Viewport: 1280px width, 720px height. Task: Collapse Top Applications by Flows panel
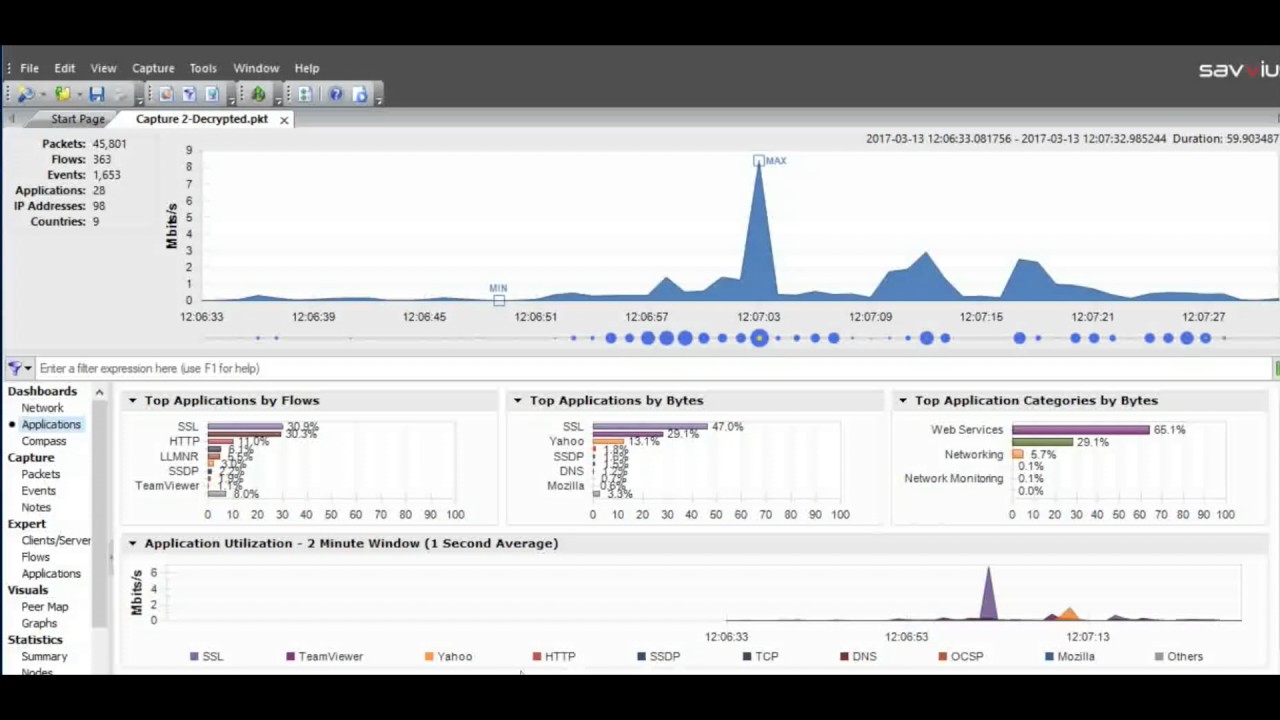(x=132, y=400)
